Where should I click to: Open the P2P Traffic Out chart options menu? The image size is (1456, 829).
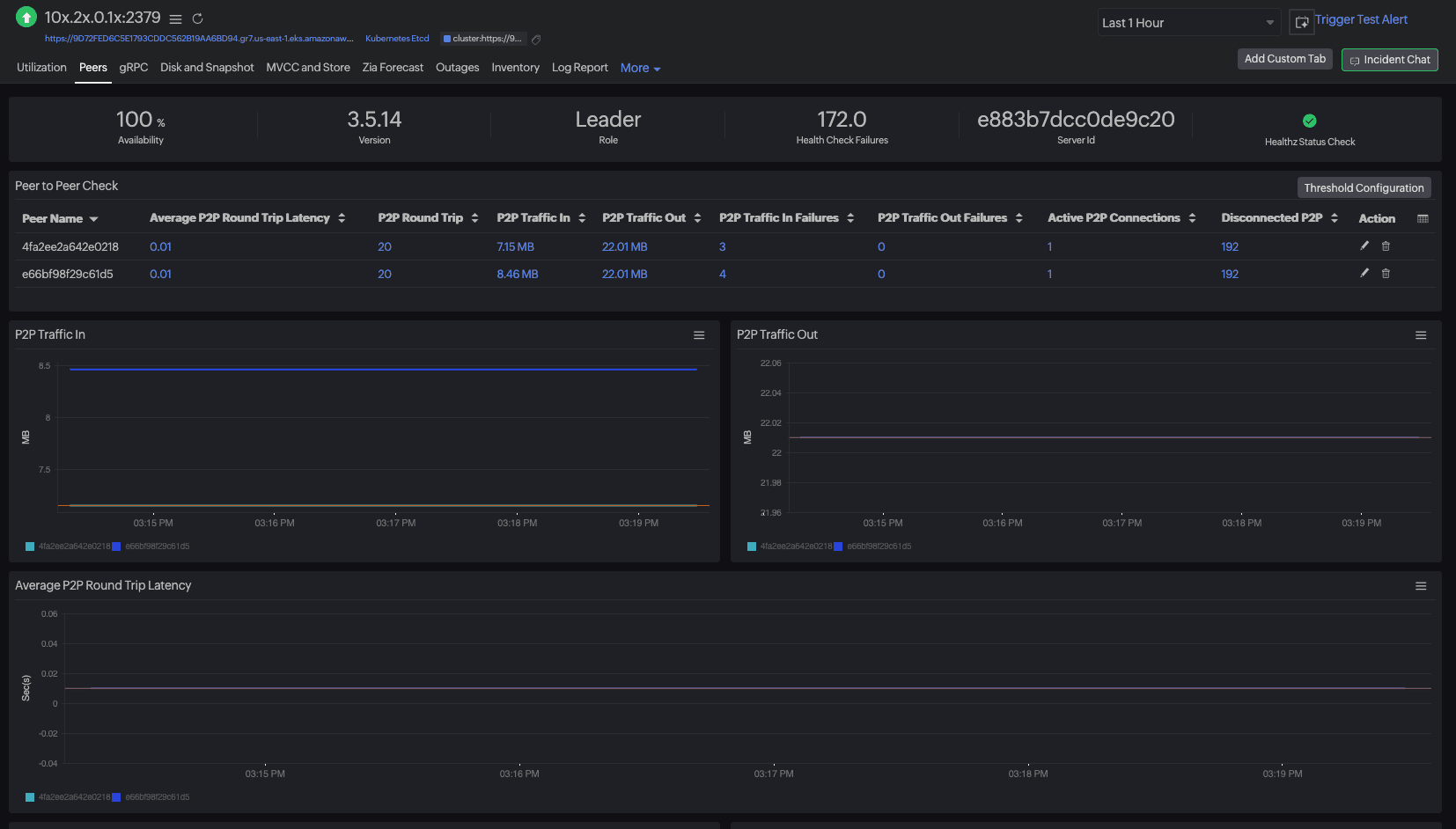(x=1421, y=335)
